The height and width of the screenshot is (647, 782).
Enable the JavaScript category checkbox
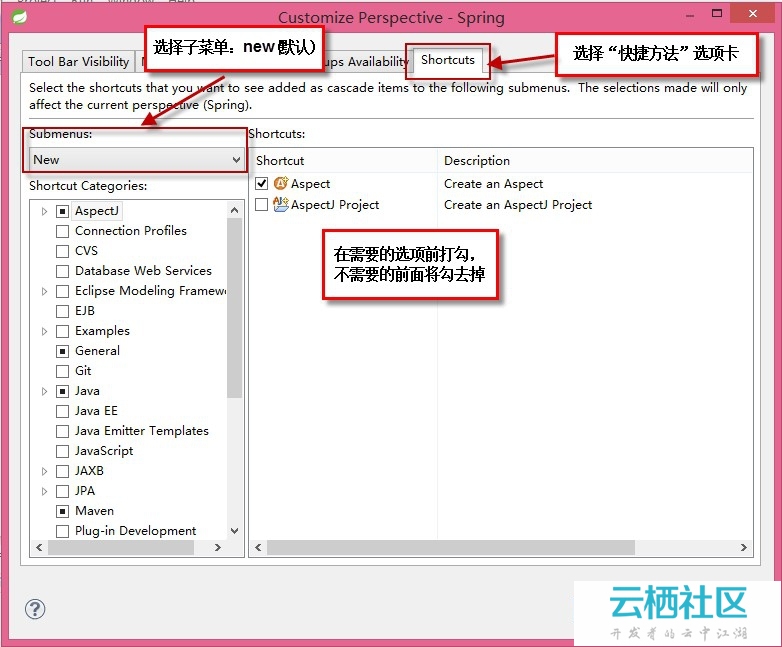pos(62,451)
